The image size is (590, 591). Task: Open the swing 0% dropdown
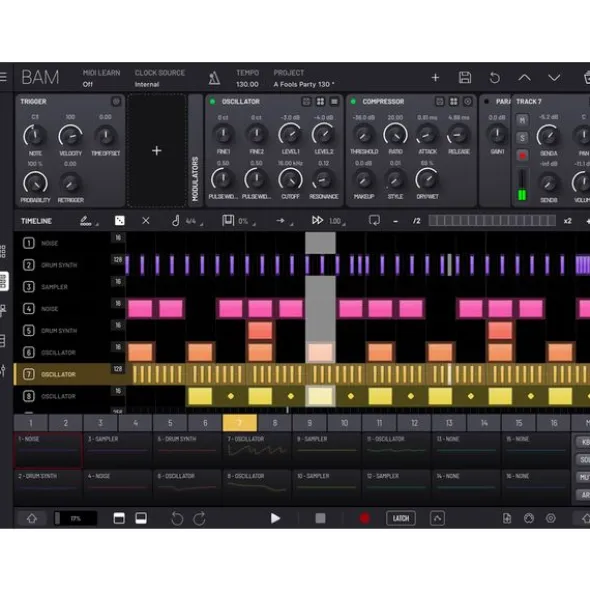click(239, 221)
